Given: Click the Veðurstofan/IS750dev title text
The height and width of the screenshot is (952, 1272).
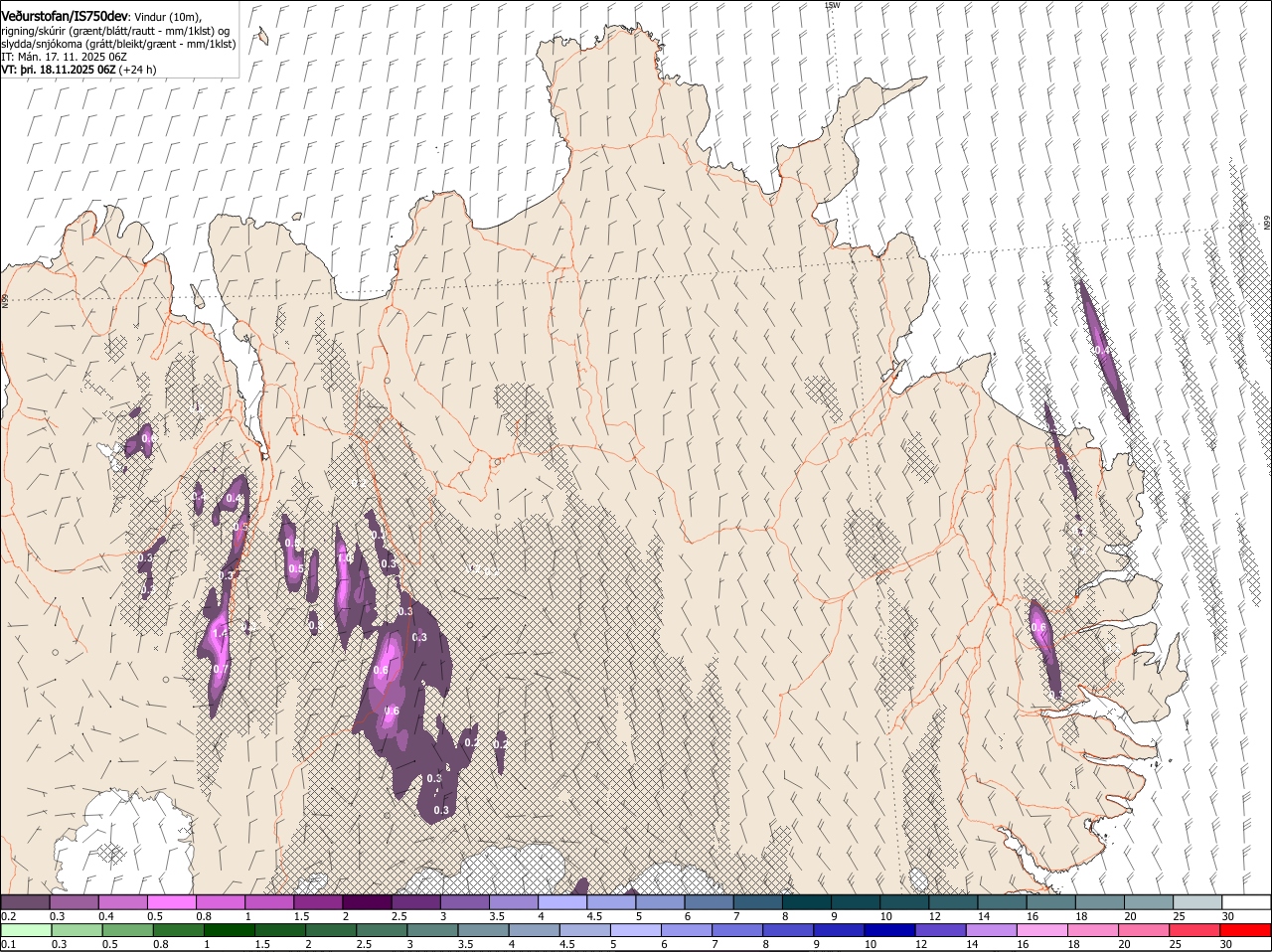Looking at the screenshot, I should pyautogui.click(x=65, y=17).
